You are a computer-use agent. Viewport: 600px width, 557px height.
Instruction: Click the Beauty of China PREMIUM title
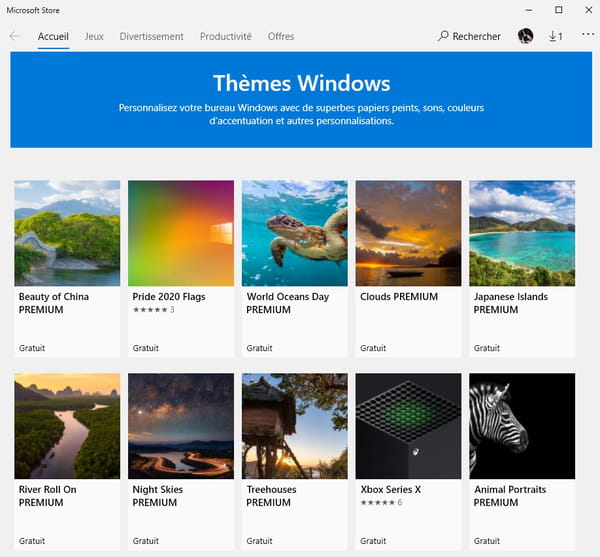coord(54,303)
